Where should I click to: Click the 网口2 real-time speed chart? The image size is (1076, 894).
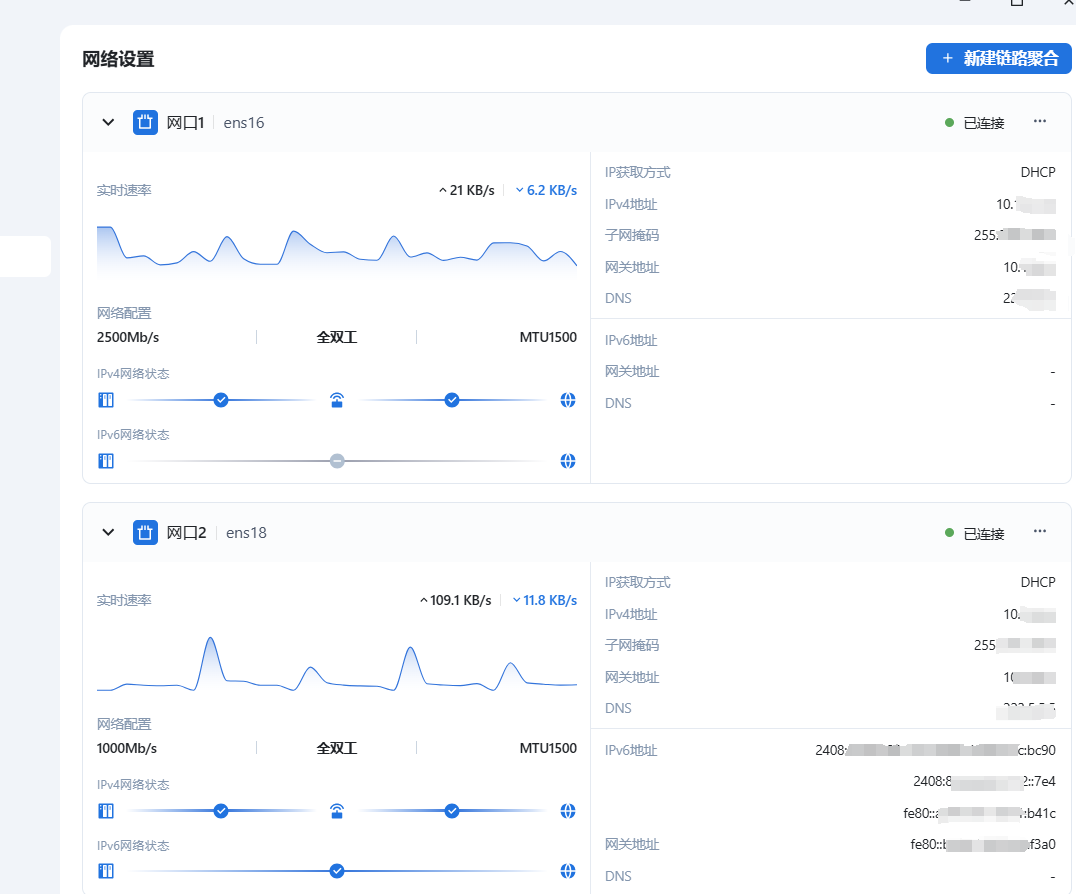pos(337,663)
